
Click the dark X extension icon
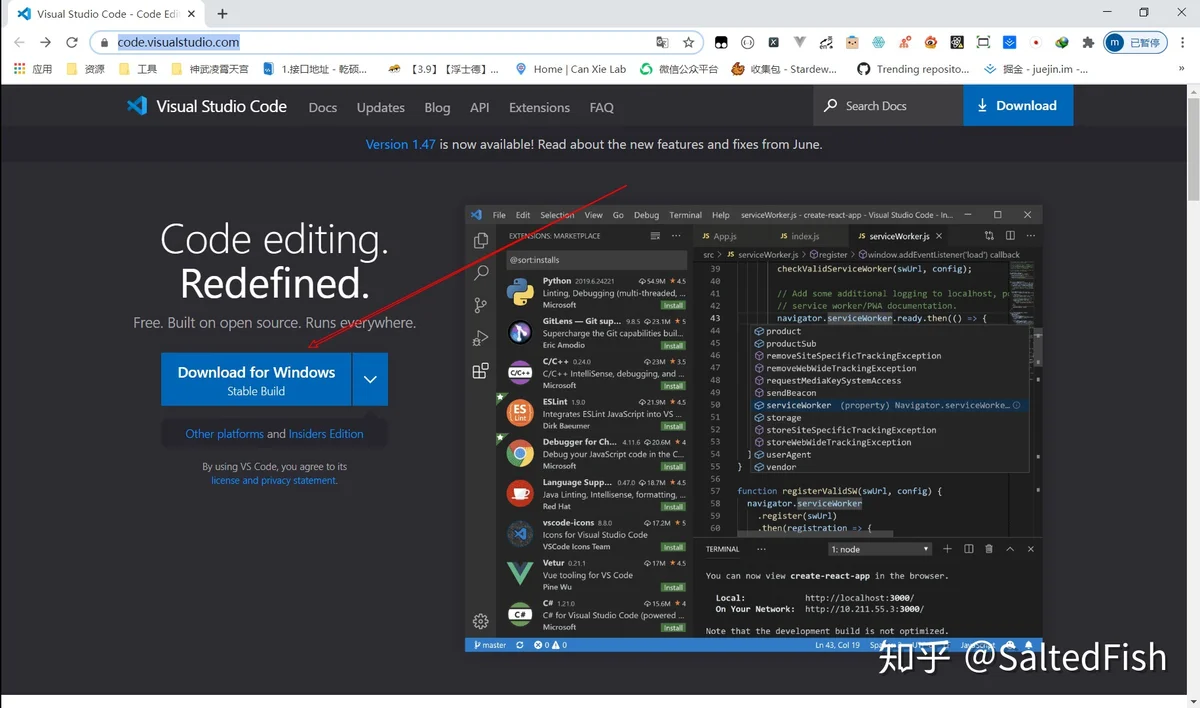click(773, 43)
